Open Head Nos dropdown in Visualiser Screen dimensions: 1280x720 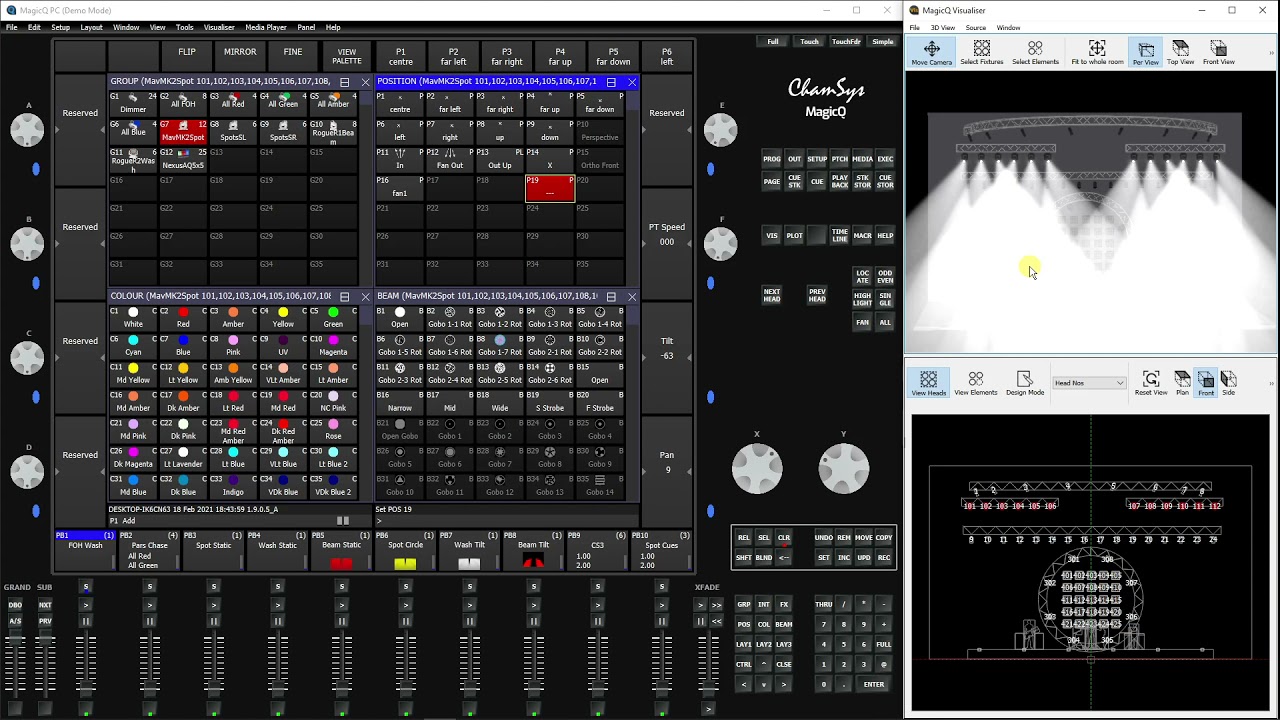(x=1089, y=383)
